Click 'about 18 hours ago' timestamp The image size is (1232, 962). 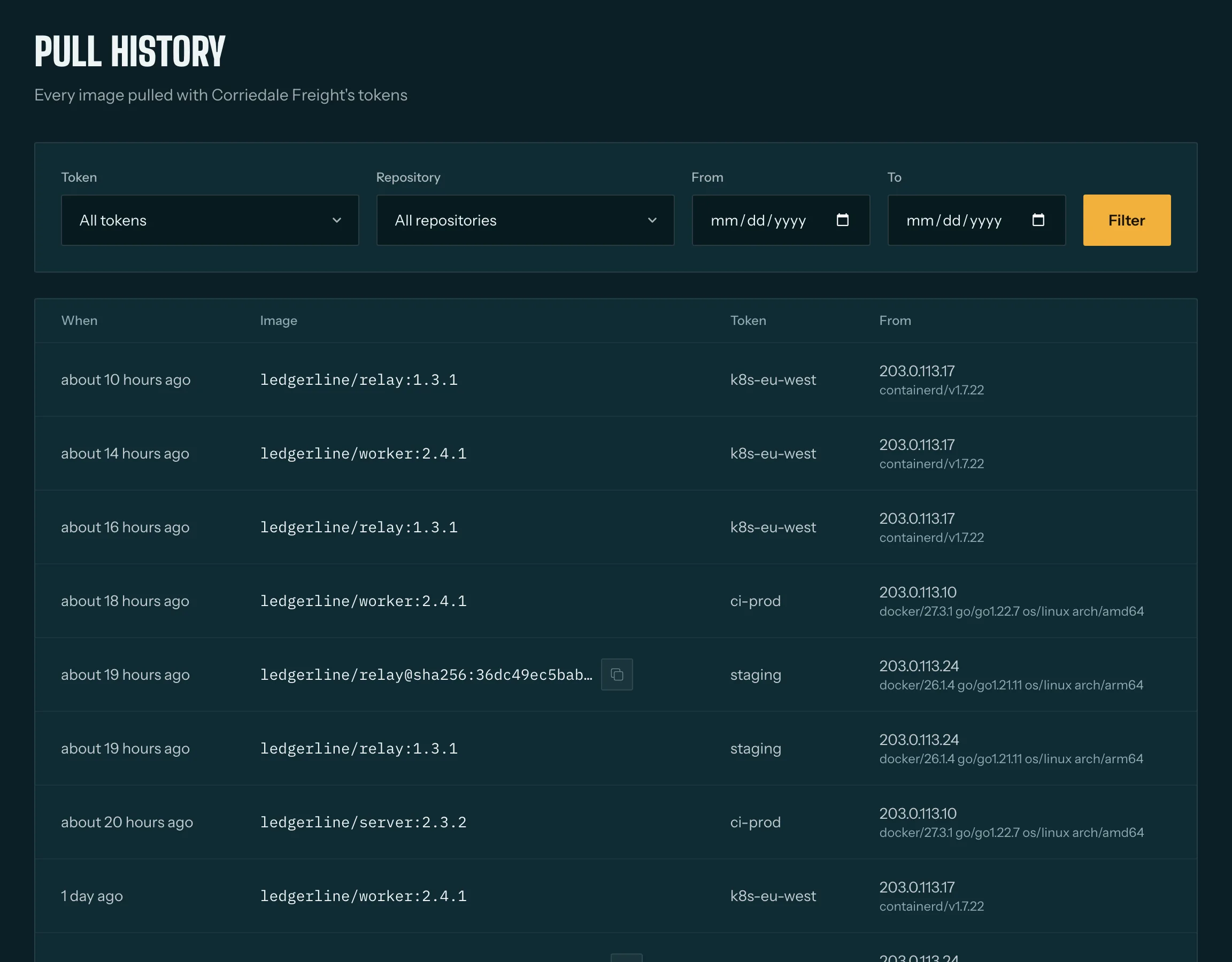click(125, 601)
